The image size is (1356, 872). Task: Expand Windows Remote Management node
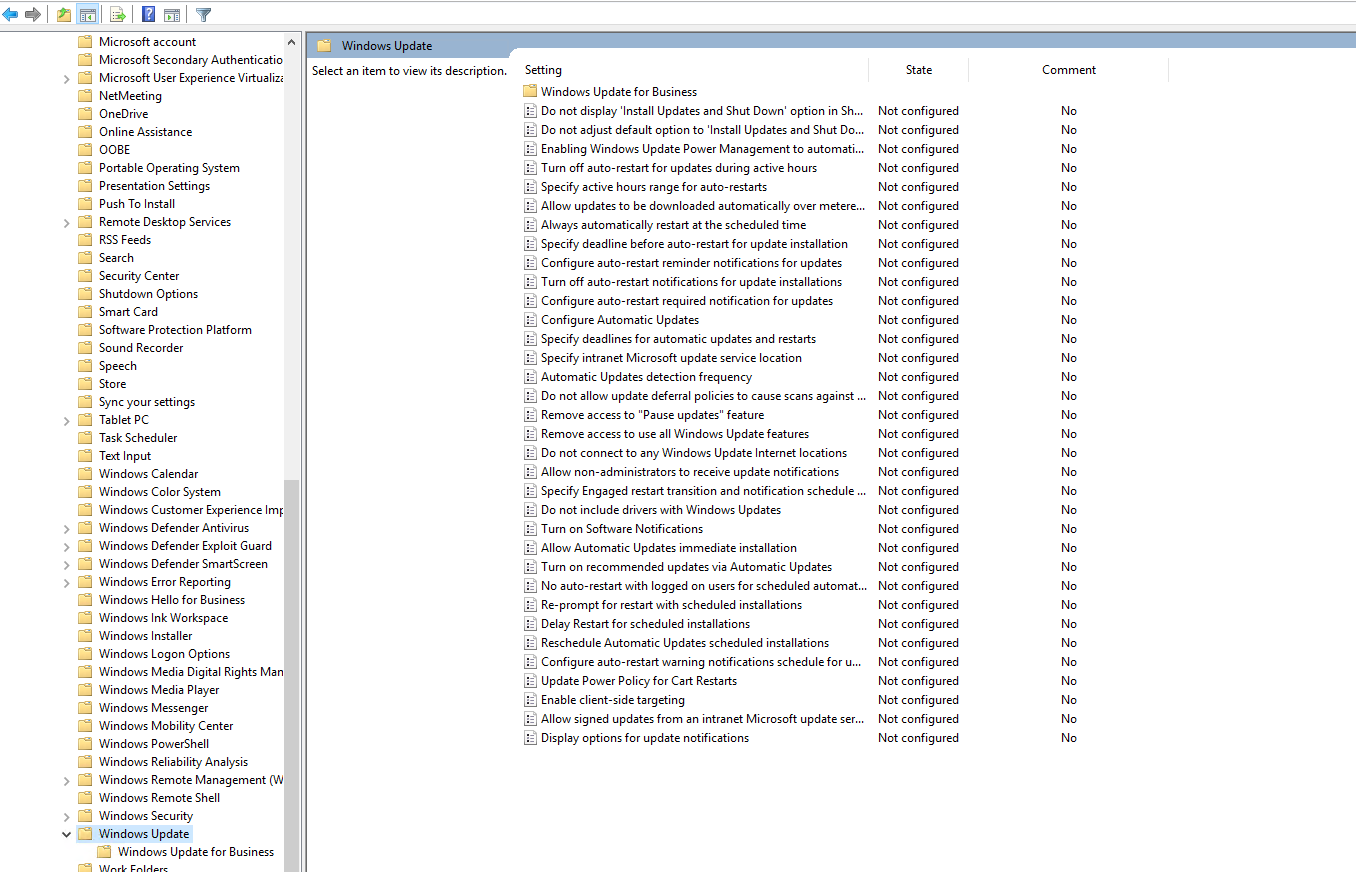coord(67,780)
